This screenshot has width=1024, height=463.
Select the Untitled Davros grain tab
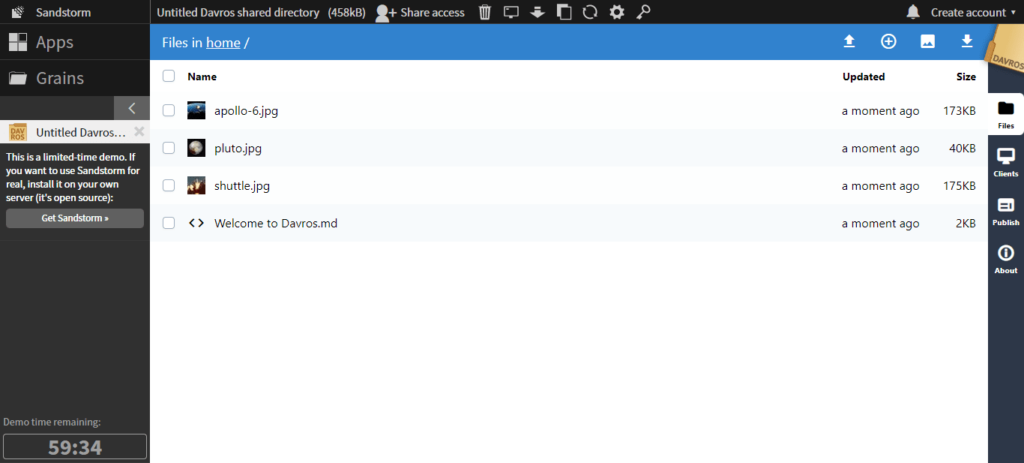pos(75,132)
